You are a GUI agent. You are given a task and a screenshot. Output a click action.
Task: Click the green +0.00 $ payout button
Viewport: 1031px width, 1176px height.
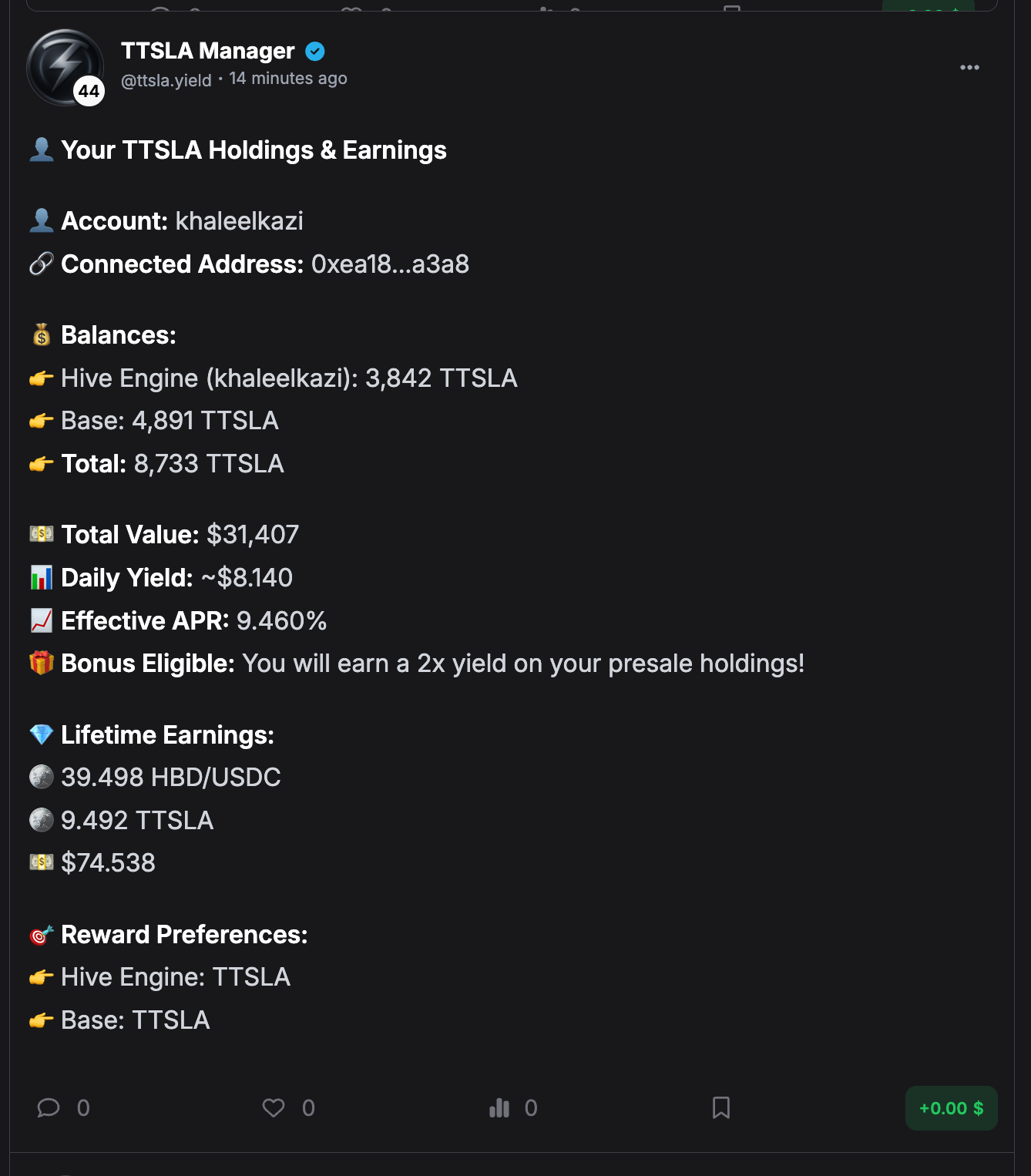click(951, 1108)
